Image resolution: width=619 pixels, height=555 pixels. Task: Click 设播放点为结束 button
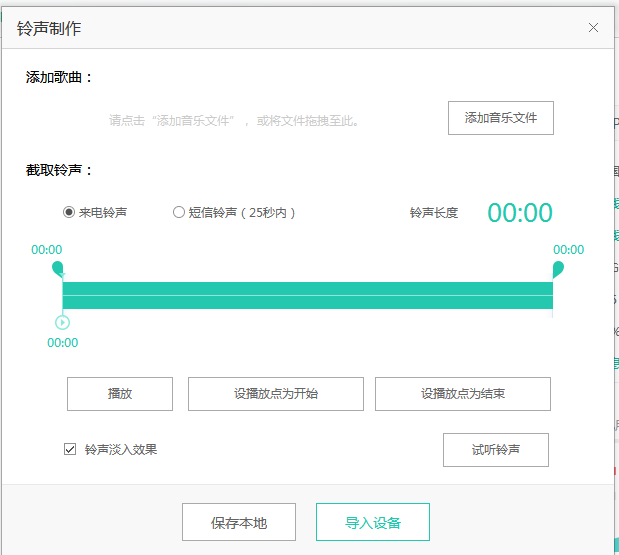[x=463, y=394]
